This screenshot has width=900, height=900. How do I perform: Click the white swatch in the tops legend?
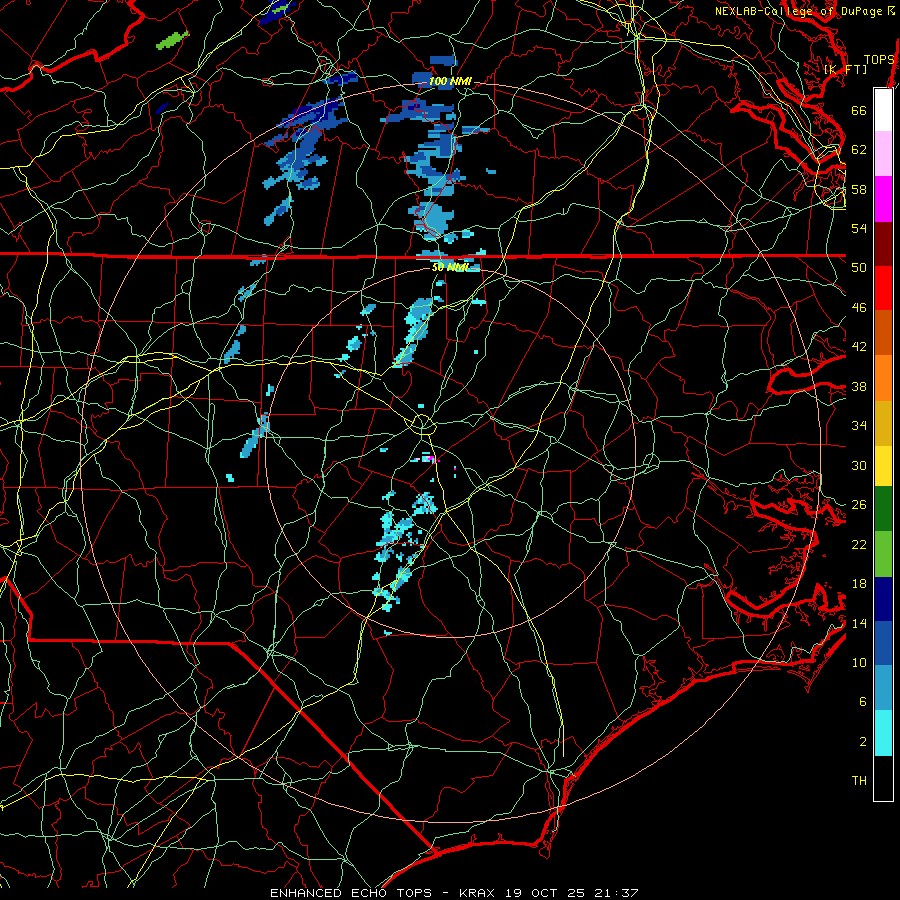pyautogui.click(x=883, y=110)
